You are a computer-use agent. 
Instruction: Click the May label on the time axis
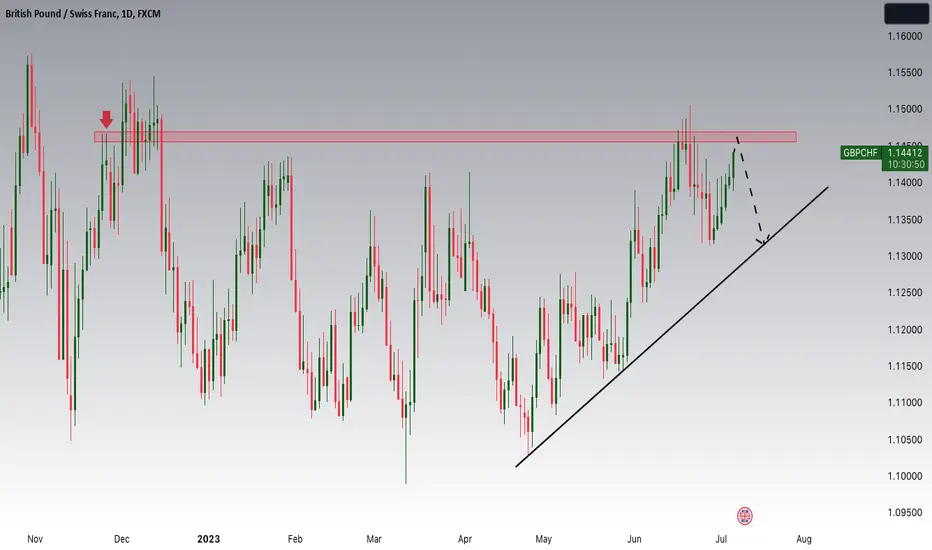click(x=543, y=539)
